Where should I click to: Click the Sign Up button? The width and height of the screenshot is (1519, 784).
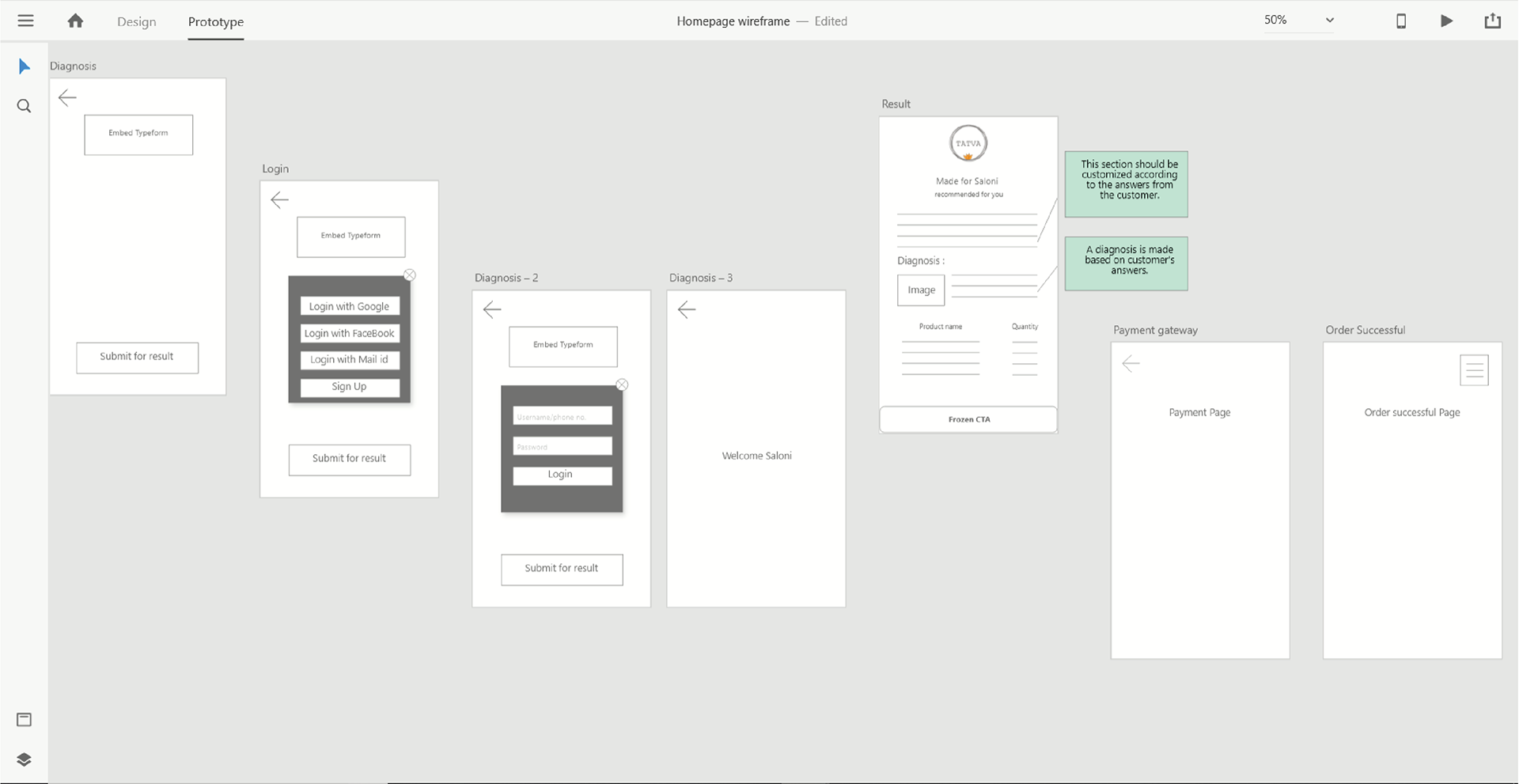pos(350,387)
